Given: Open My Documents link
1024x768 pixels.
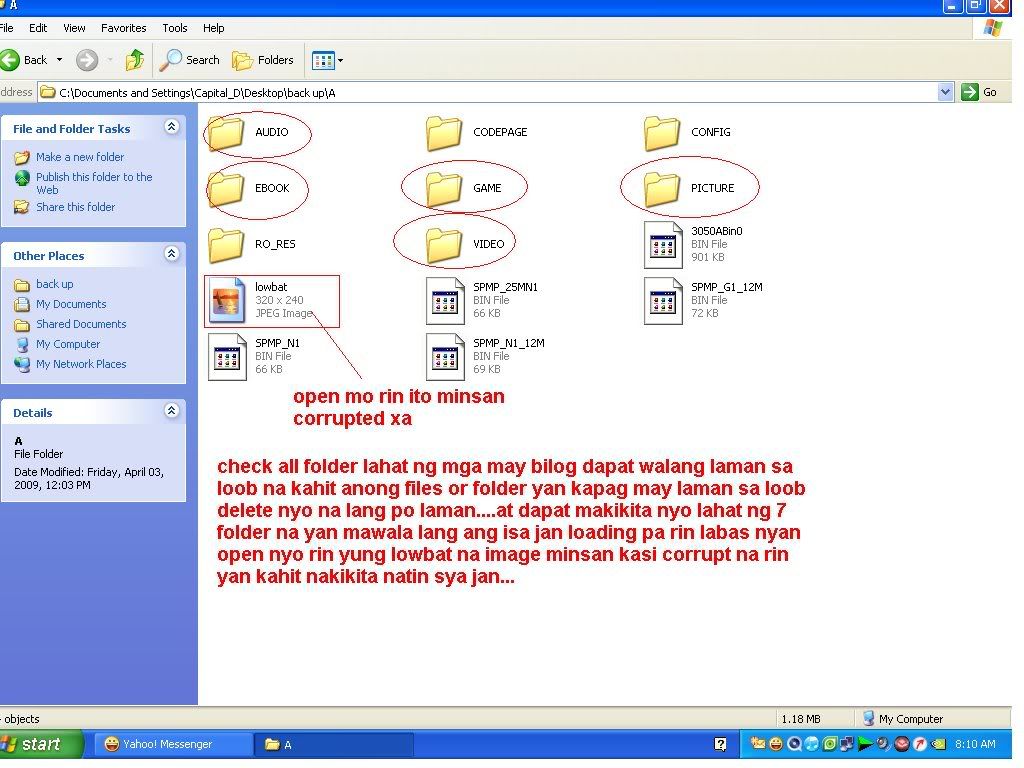Looking at the screenshot, I should (x=71, y=306).
